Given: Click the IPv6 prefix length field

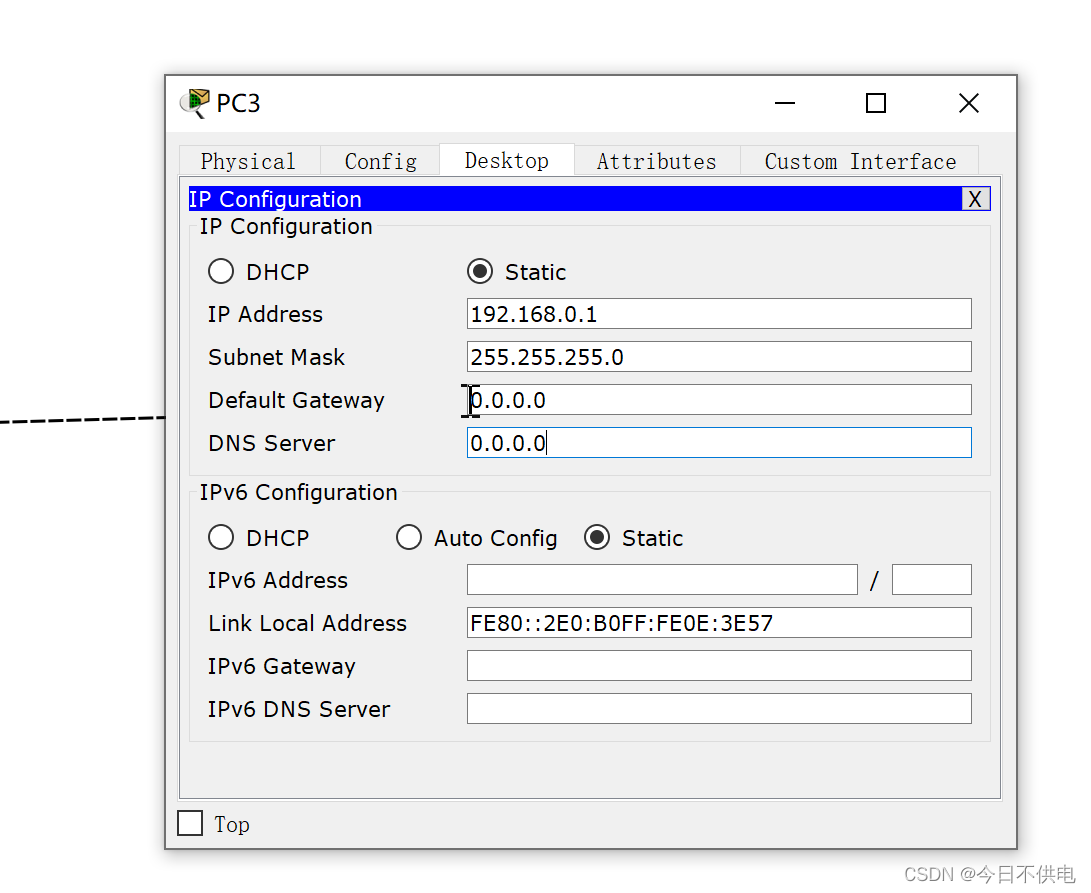Looking at the screenshot, I should tap(932, 580).
